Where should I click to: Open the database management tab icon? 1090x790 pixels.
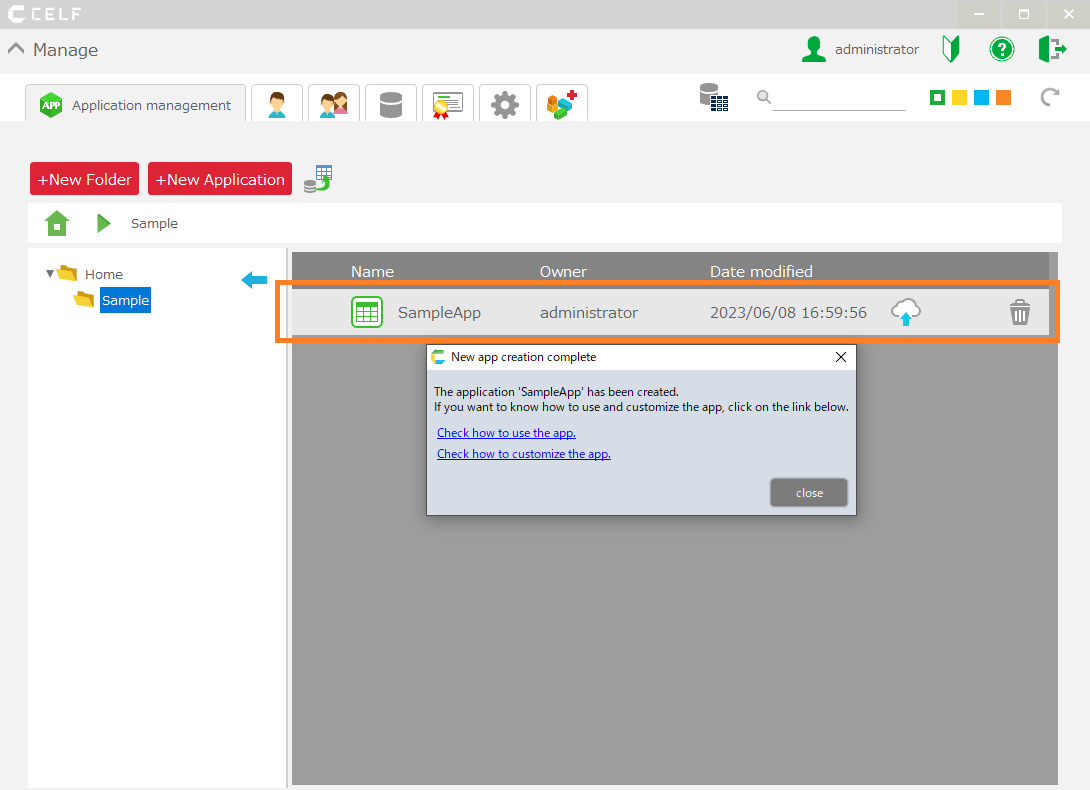click(x=391, y=104)
